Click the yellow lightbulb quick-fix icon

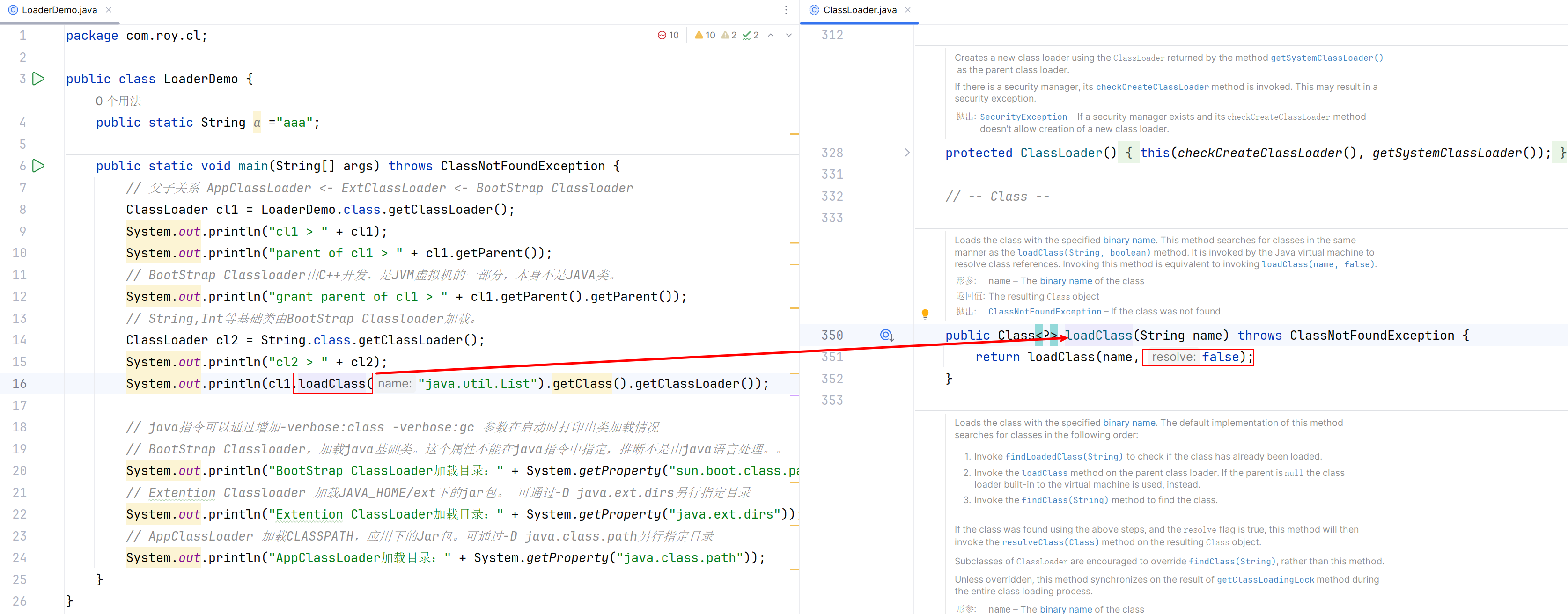[925, 314]
